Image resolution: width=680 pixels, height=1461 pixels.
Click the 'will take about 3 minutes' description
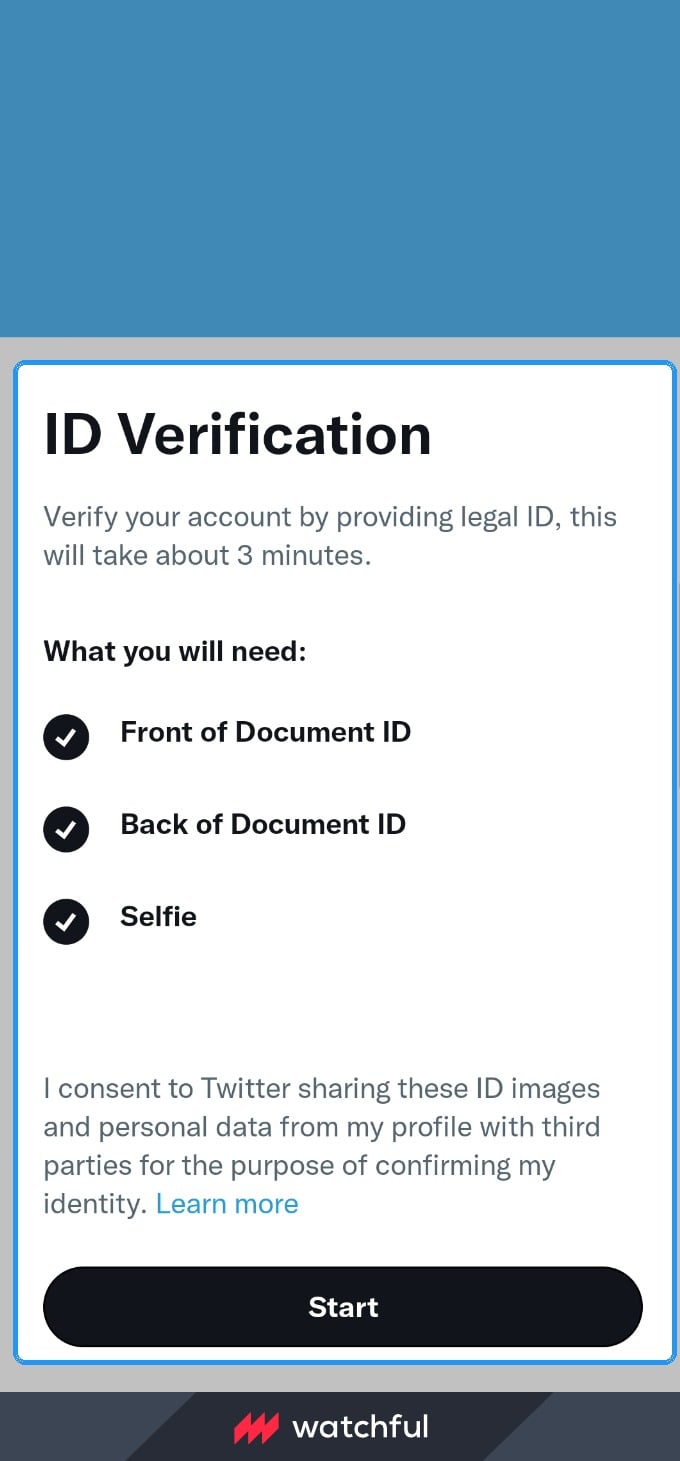pos(207,555)
